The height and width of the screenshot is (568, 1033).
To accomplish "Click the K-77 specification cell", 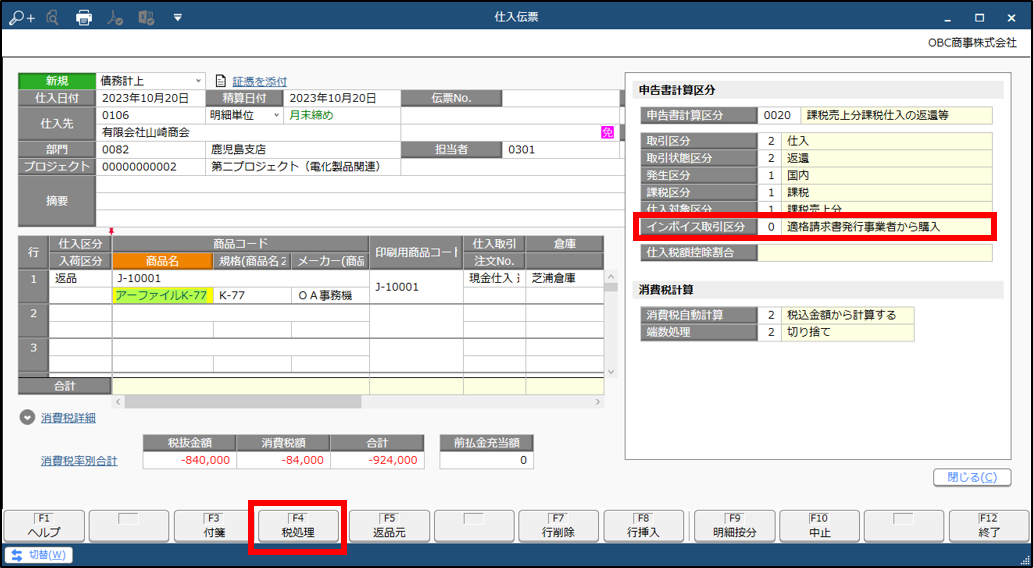I will (x=252, y=295).
